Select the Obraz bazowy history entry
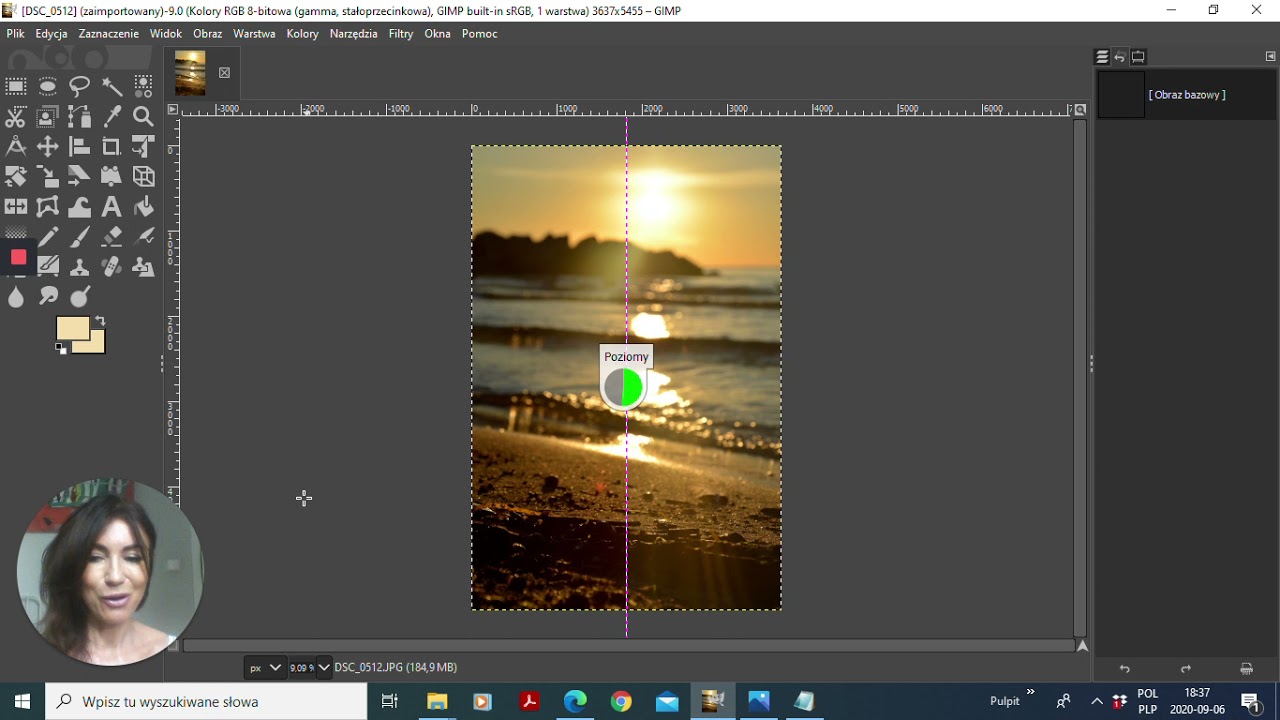Screen dimensions: 1280x720 (1186, 95)
